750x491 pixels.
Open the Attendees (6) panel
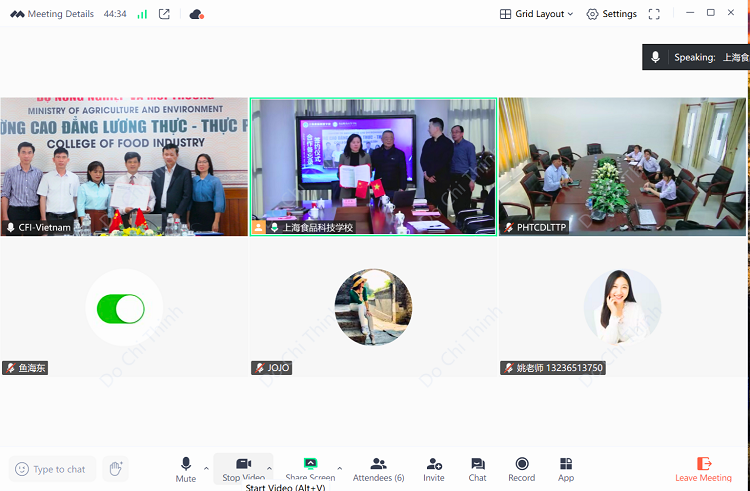tap(378, 468)
